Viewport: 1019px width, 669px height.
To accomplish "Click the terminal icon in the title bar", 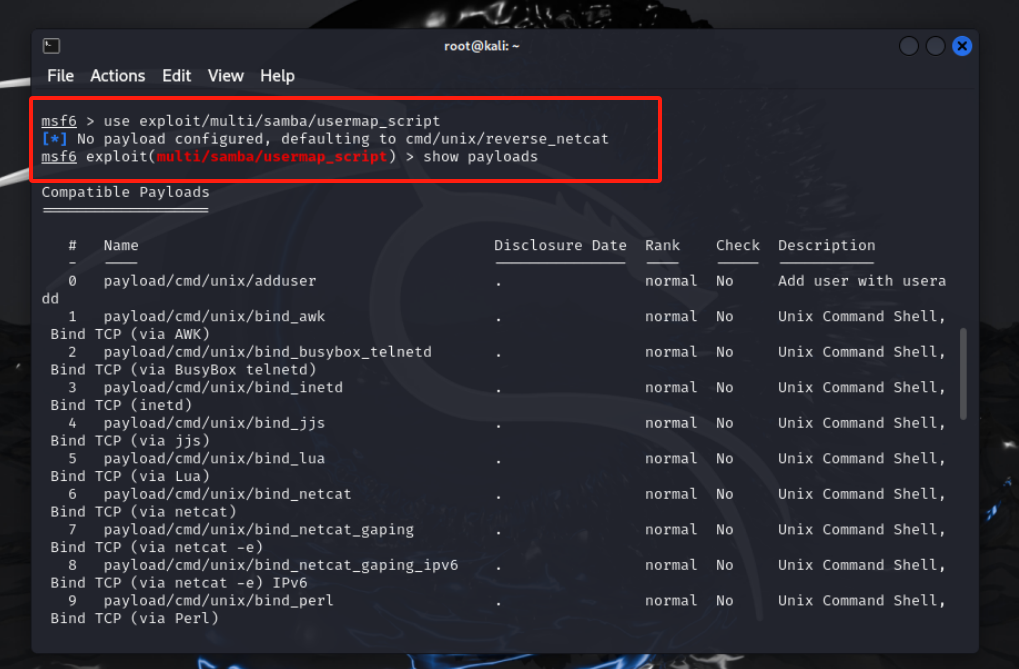I will coord(51,46).
